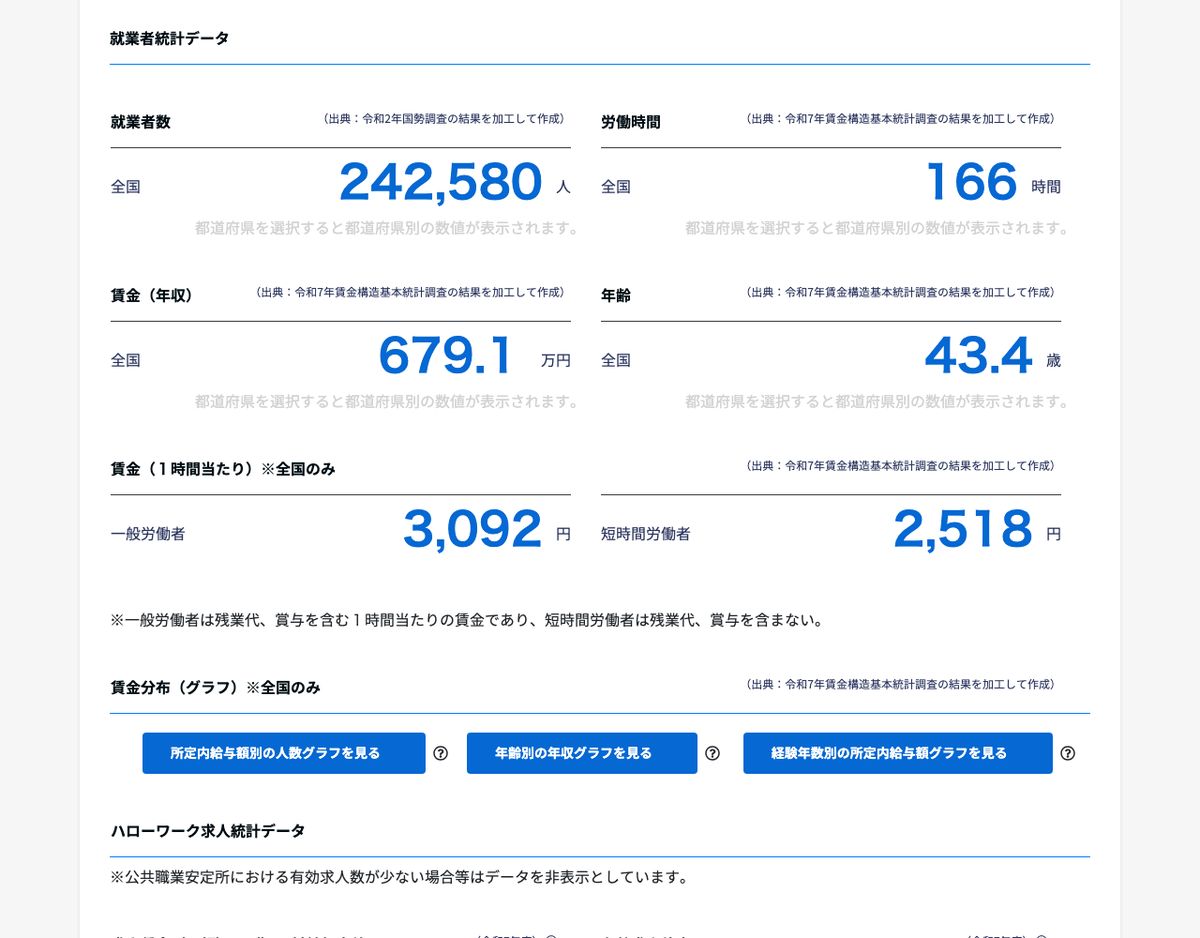The image size is (1200, 938).
Task: Click prefecture hint text under 43.4
Action: click(878, 402)
